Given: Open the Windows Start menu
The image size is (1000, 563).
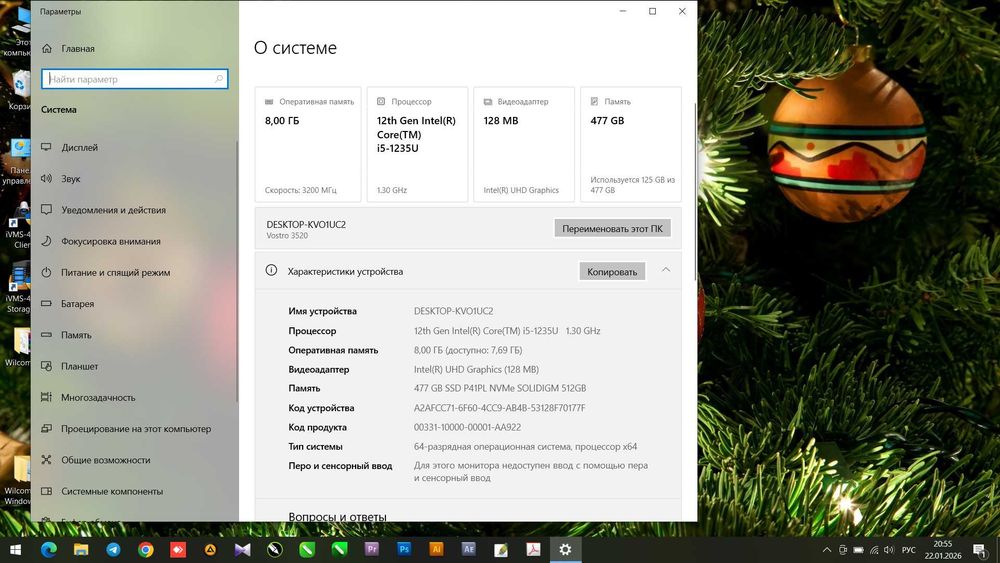Looking at the screenshot, I should click(15, 550).
